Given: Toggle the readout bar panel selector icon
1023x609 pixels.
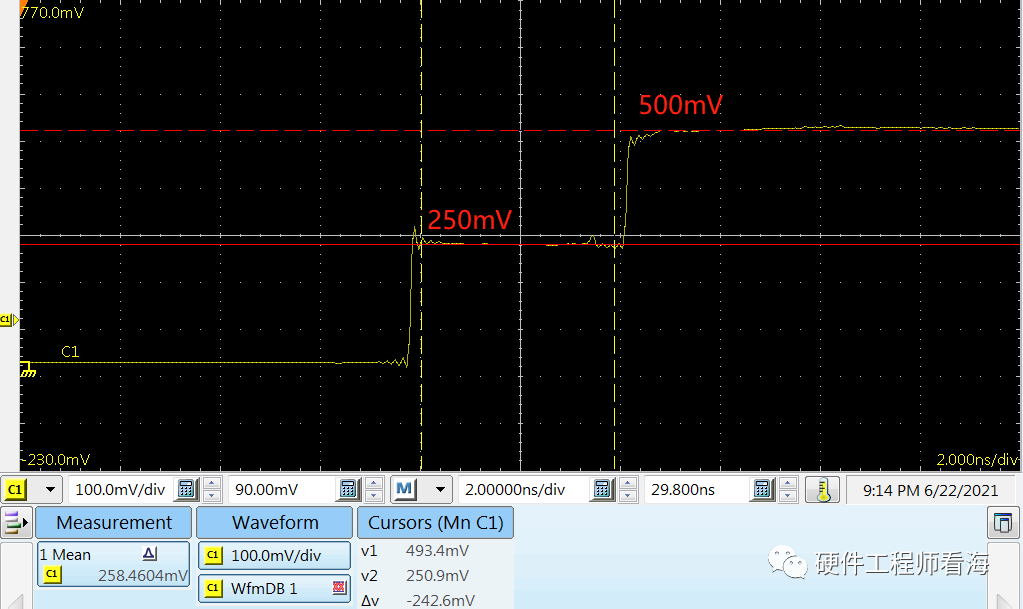Looking at the screenshot, I should point(16,523).
